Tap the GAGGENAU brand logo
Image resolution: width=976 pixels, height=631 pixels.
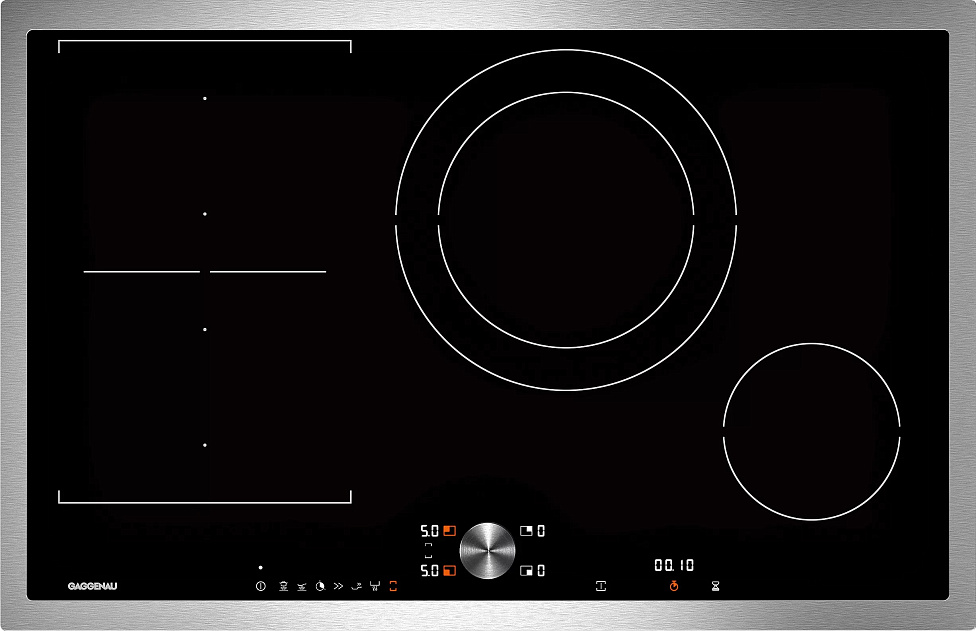[92, 586]
